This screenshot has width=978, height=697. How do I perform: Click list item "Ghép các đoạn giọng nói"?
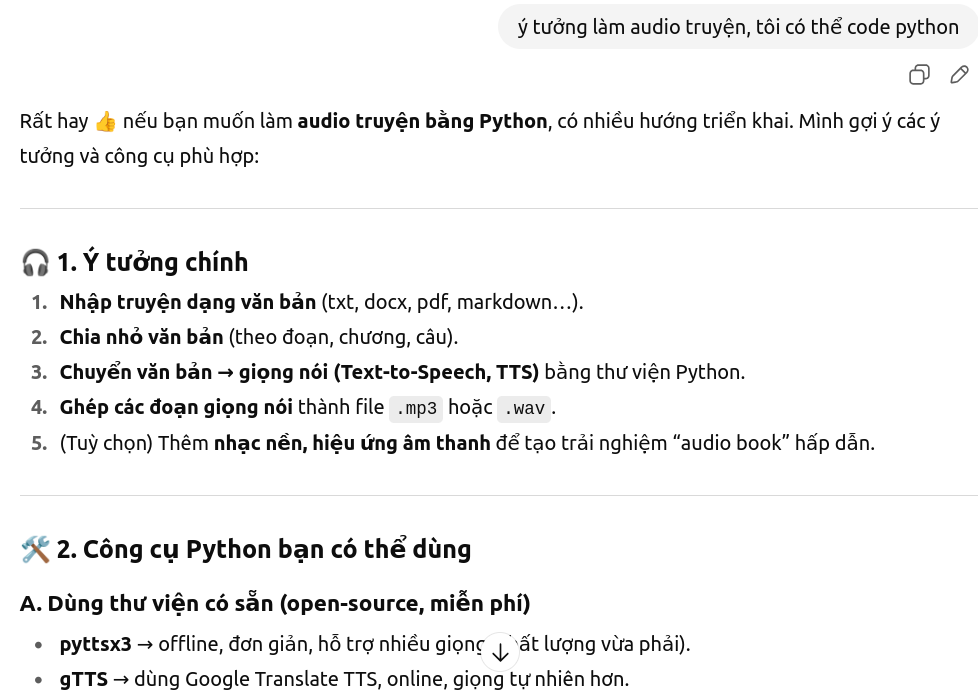pos(176,407)
